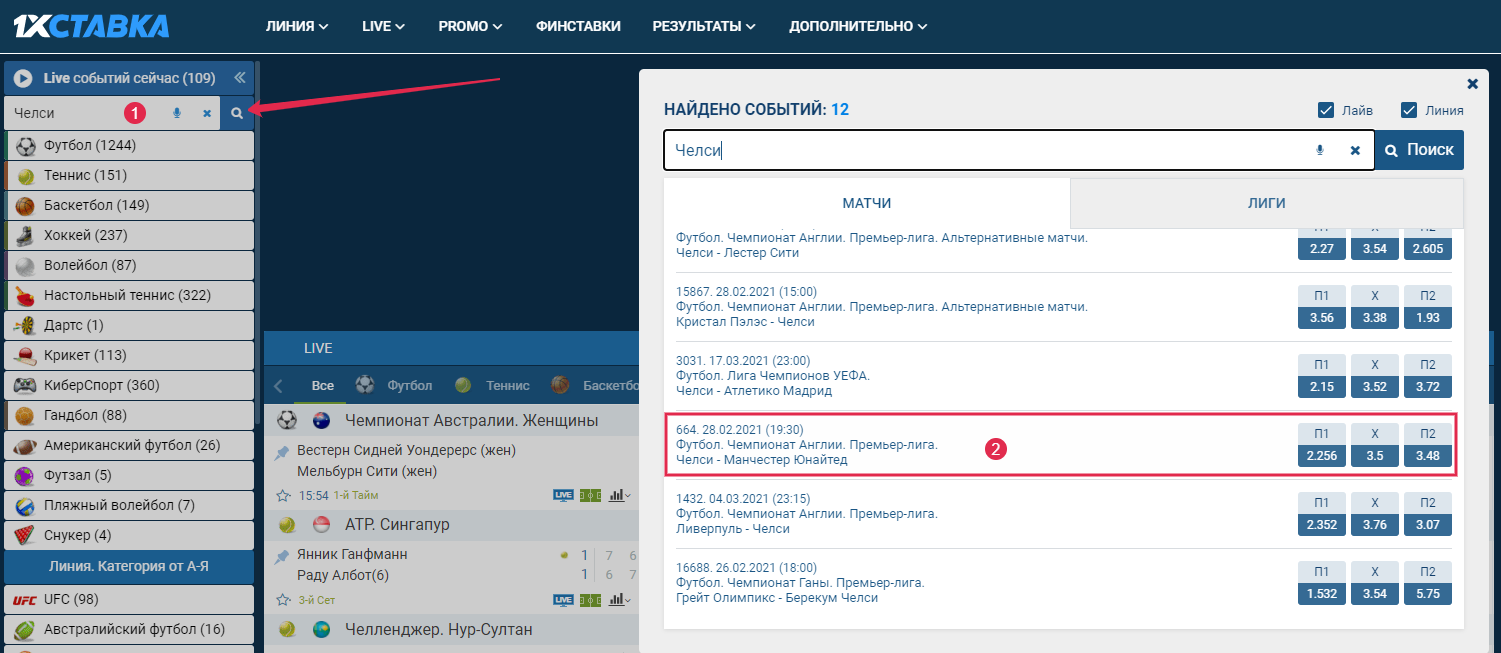Go to ФИНСТАВКИ page
This screenshot has height=653, width=1501.
point(578,26)
